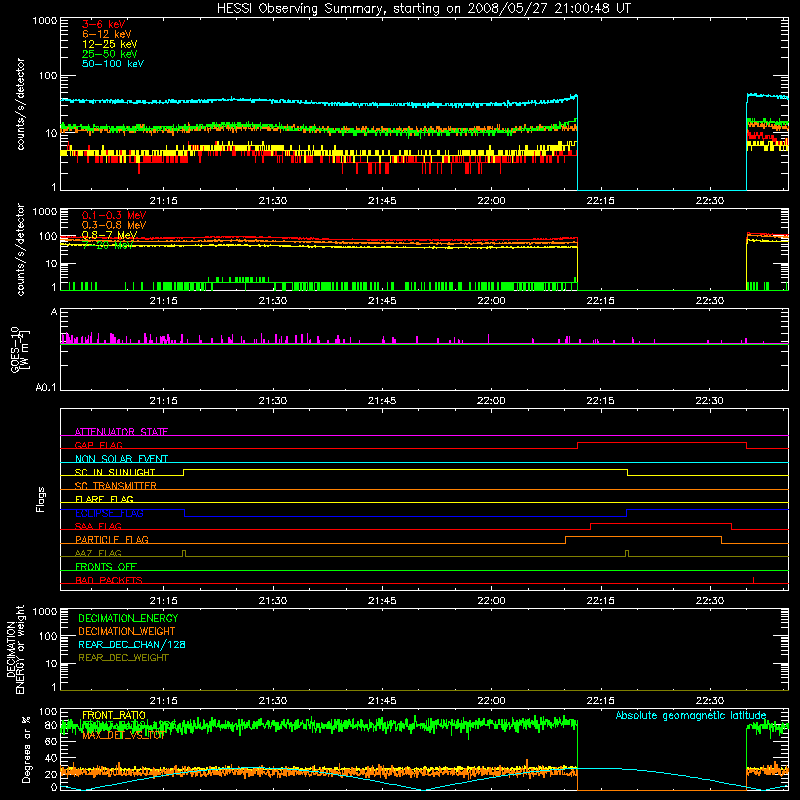
Task: Click the green 7-20 MeV legend label
Action: (108, 245)
